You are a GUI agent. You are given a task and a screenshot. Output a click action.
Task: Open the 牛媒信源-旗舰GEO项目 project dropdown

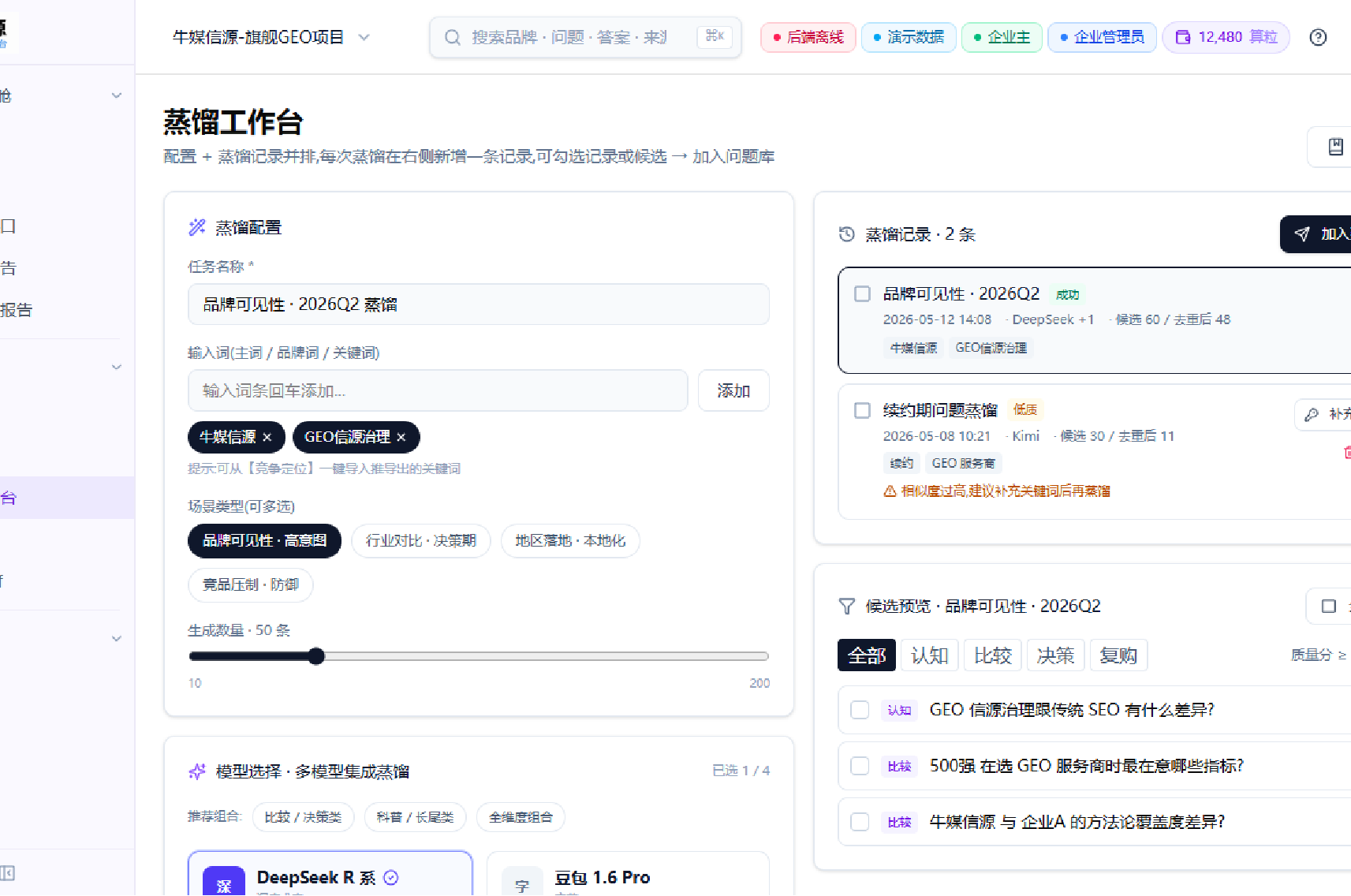pyautogui.click(x=271, y=37)
